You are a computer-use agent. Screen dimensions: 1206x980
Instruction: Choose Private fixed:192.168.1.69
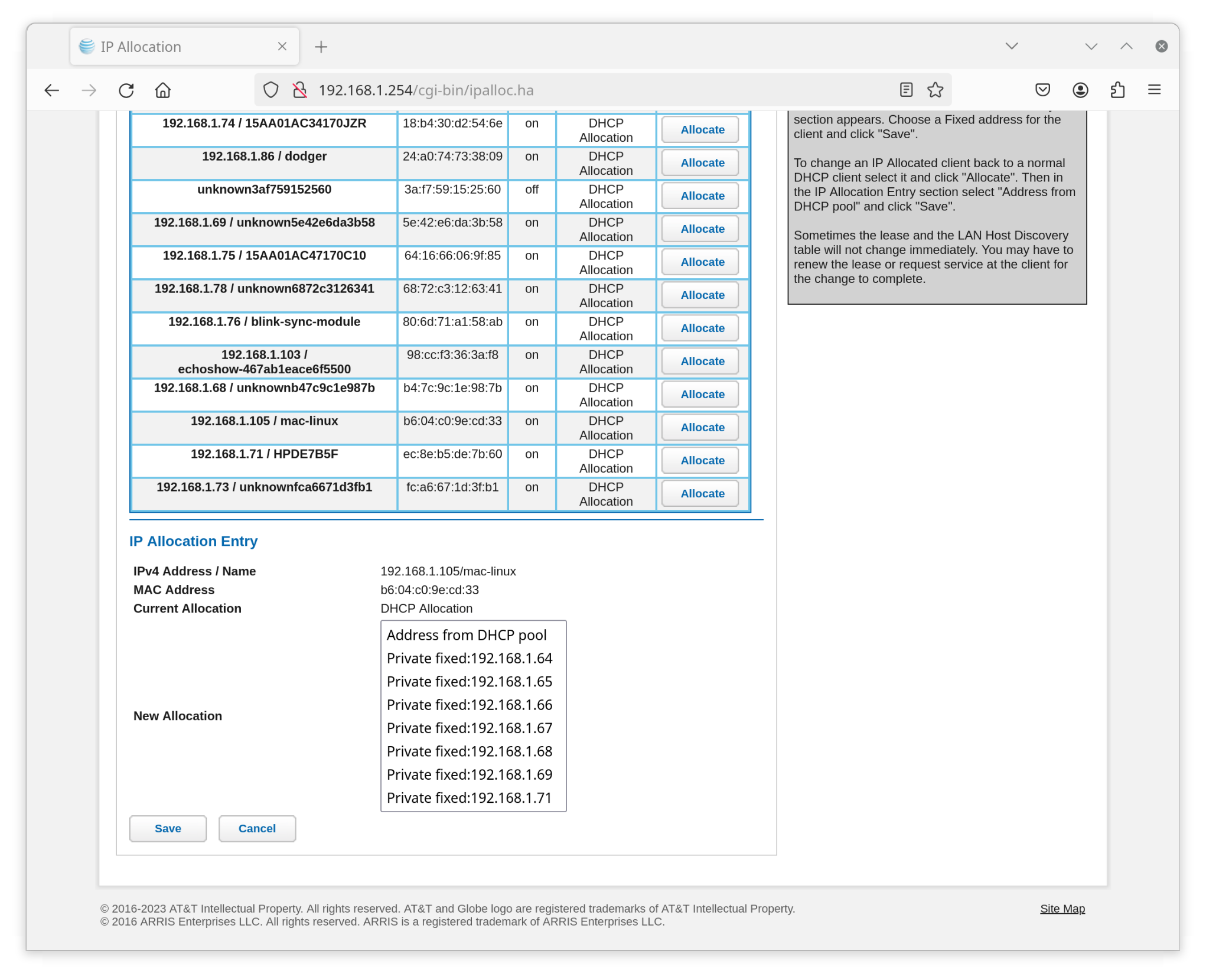pos(473,774)
